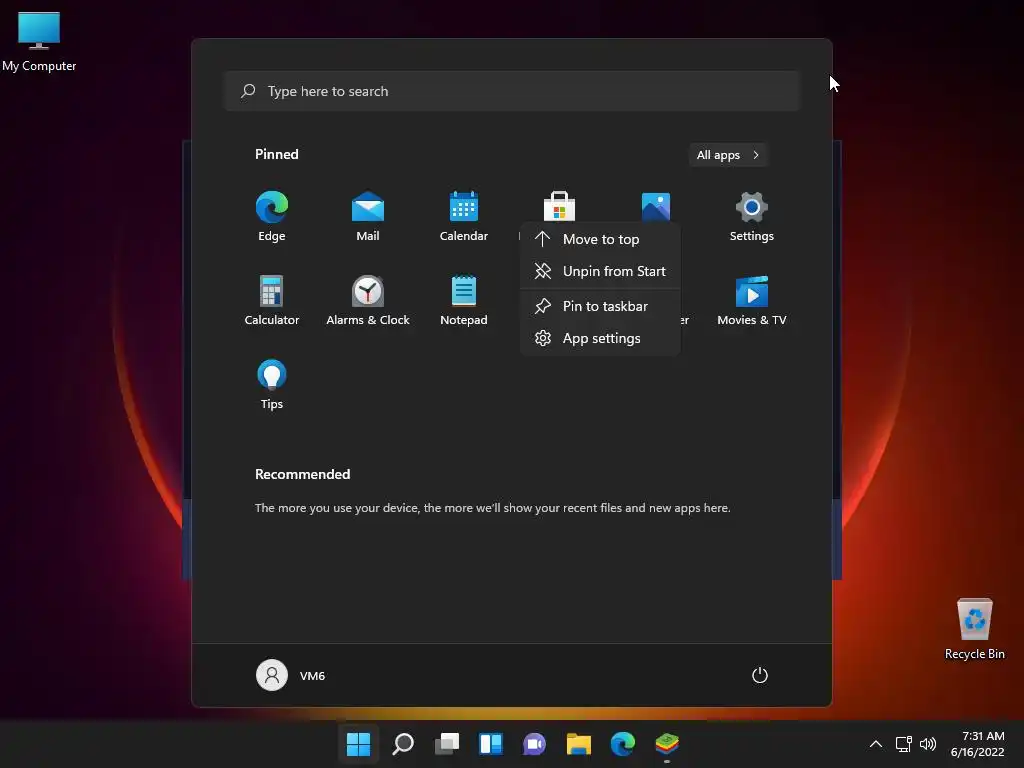Select Move to top in context menu
Screen dimensions: 1024x768
coord(600,239)
